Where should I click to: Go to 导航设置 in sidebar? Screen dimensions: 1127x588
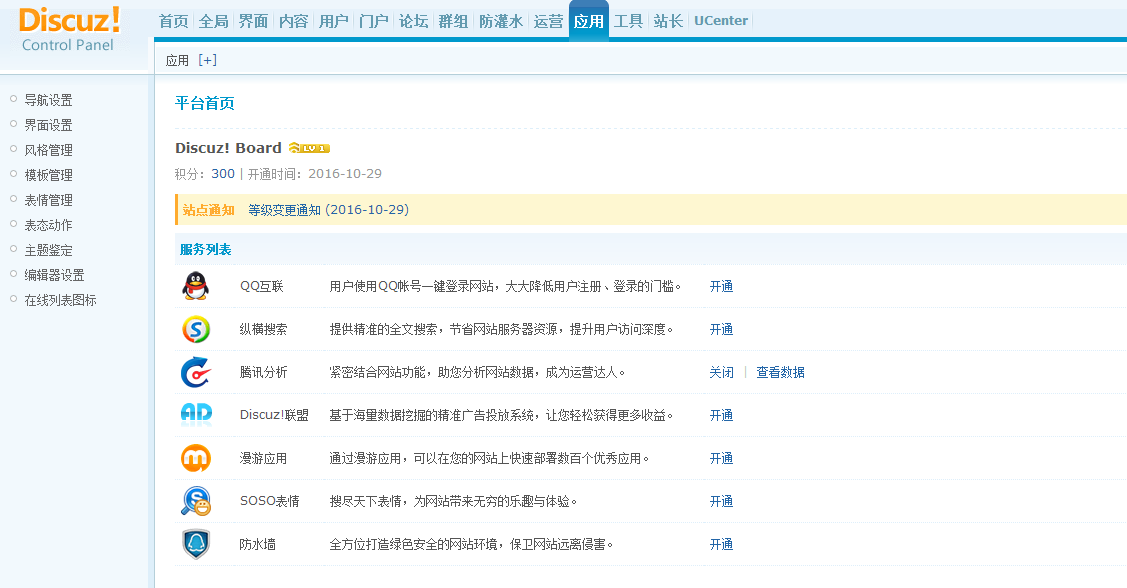48,100
